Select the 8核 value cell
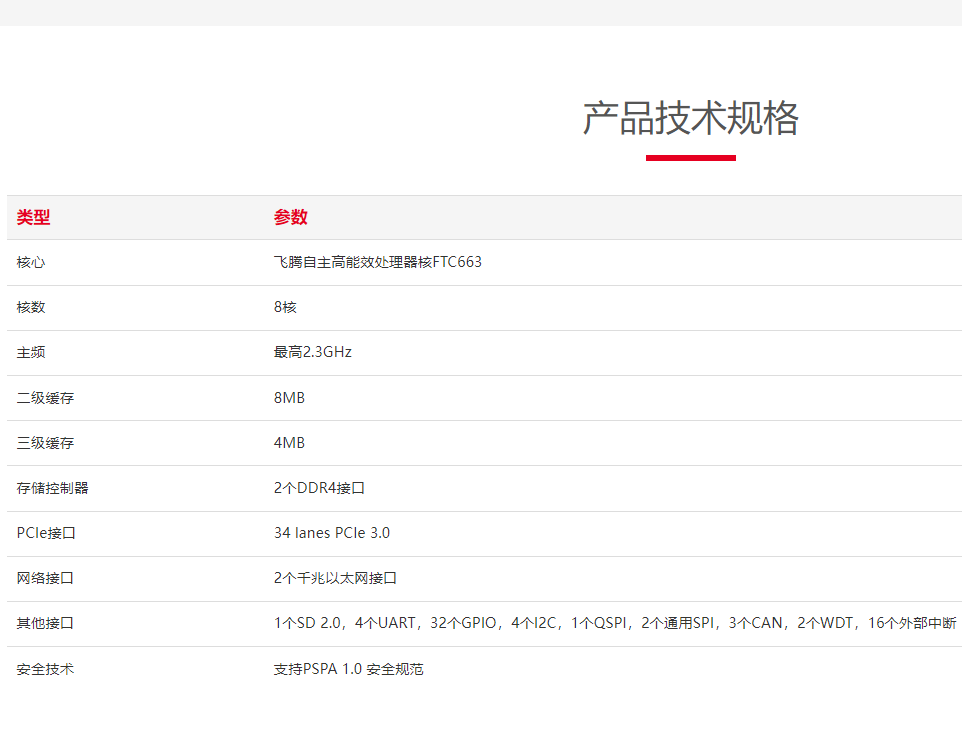This screenshot has width=962, height=750. click(x=285, y=307)
